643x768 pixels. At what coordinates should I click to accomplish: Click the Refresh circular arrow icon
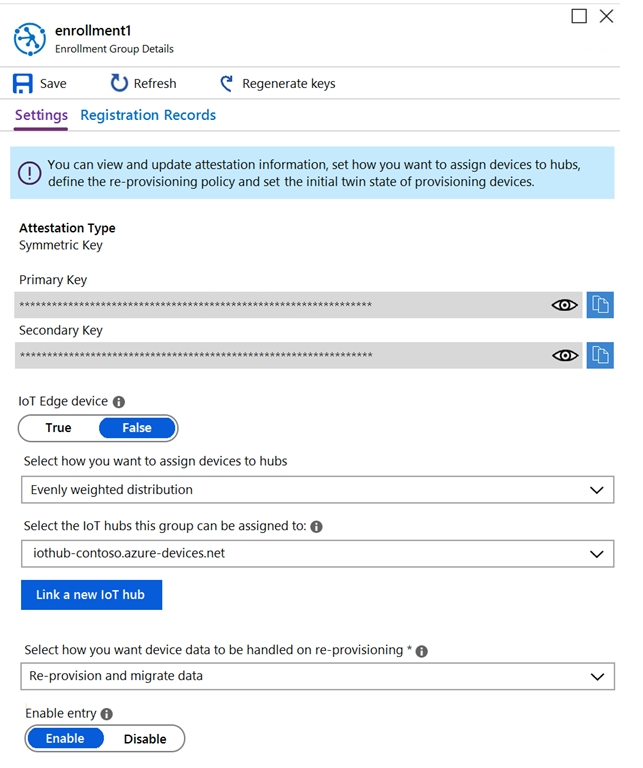119,83
